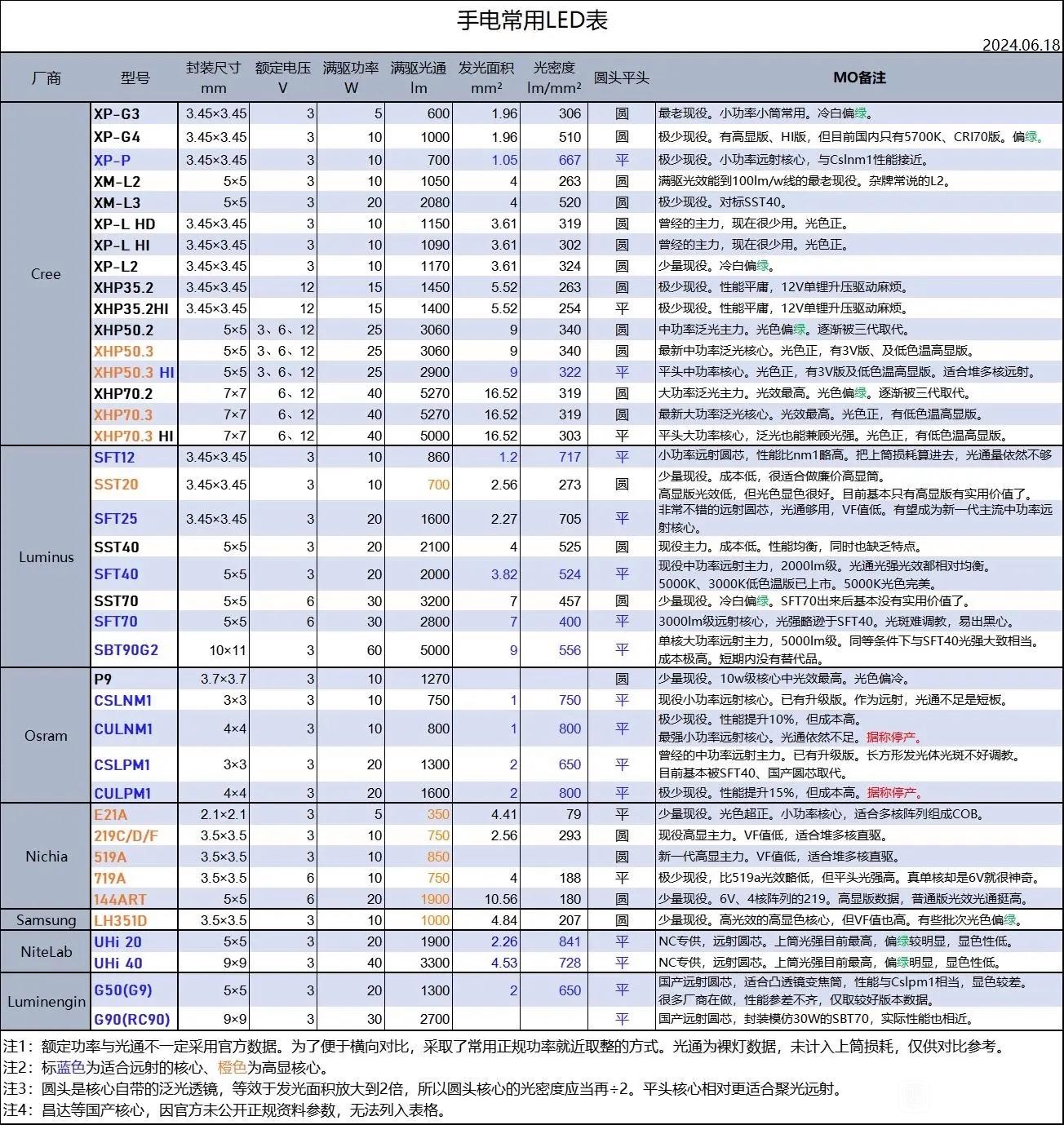Screen dimensions: 1064x1125
Task: Click note 注3 about dome emitters
Action: pyautogui.click(x=422, y=1089)
